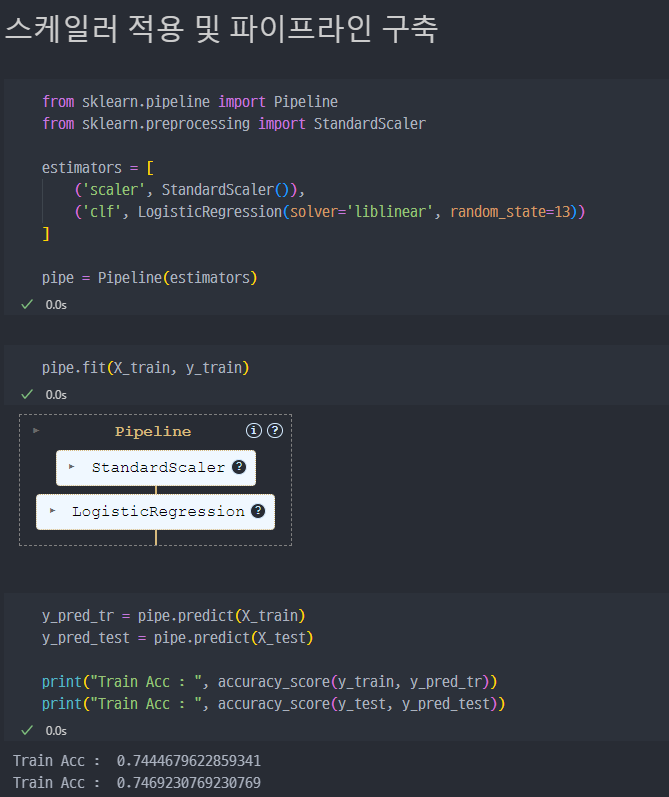The image size is (669, 797).
Task: Click the StandardScaler box label
Action: [x=158, y=468]
